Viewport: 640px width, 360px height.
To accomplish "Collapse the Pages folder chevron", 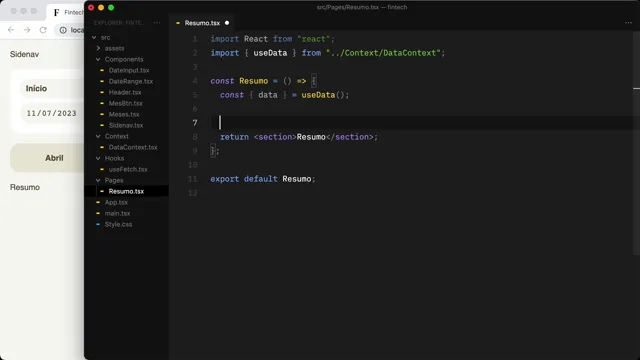I will (x=98, y=180).
